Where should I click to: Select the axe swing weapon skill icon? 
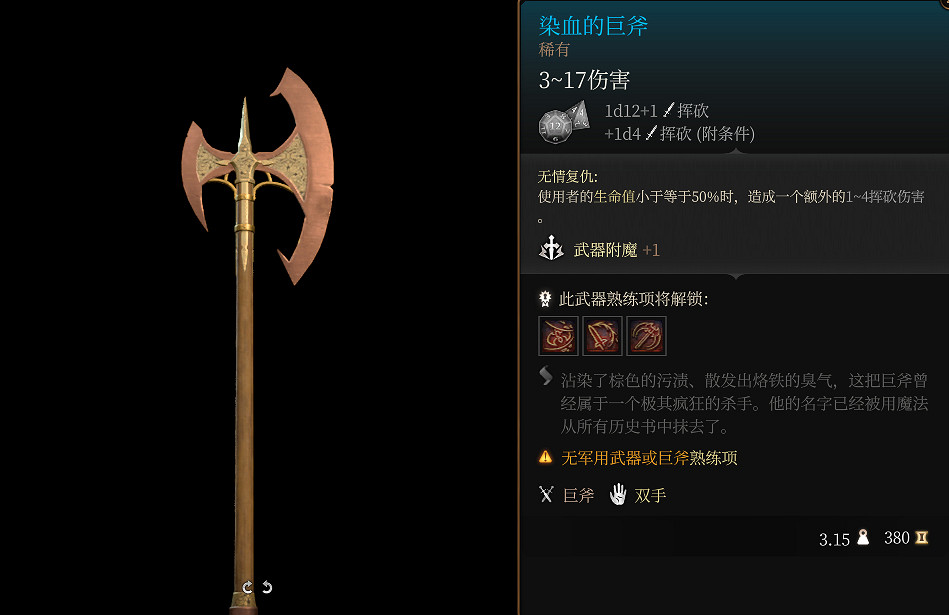click(x=646, y=335)
